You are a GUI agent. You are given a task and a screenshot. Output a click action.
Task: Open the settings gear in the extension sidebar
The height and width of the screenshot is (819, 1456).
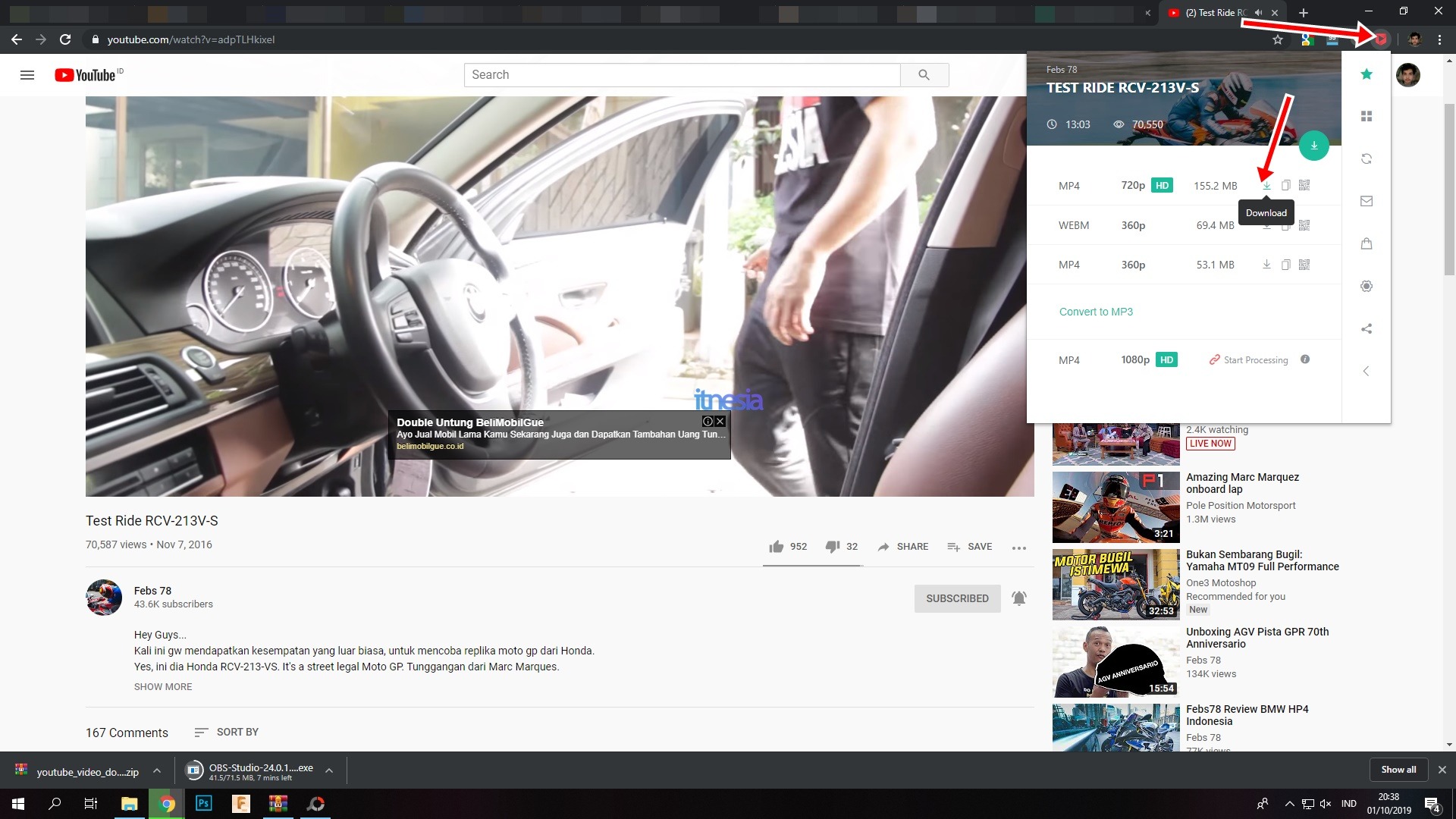point(1367,286)
